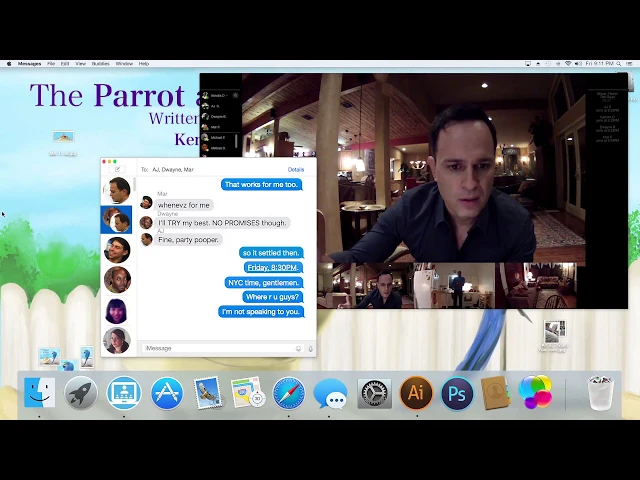Select the bald man conversation avatar
Screen dimensions: 640x480
(117, 280)
